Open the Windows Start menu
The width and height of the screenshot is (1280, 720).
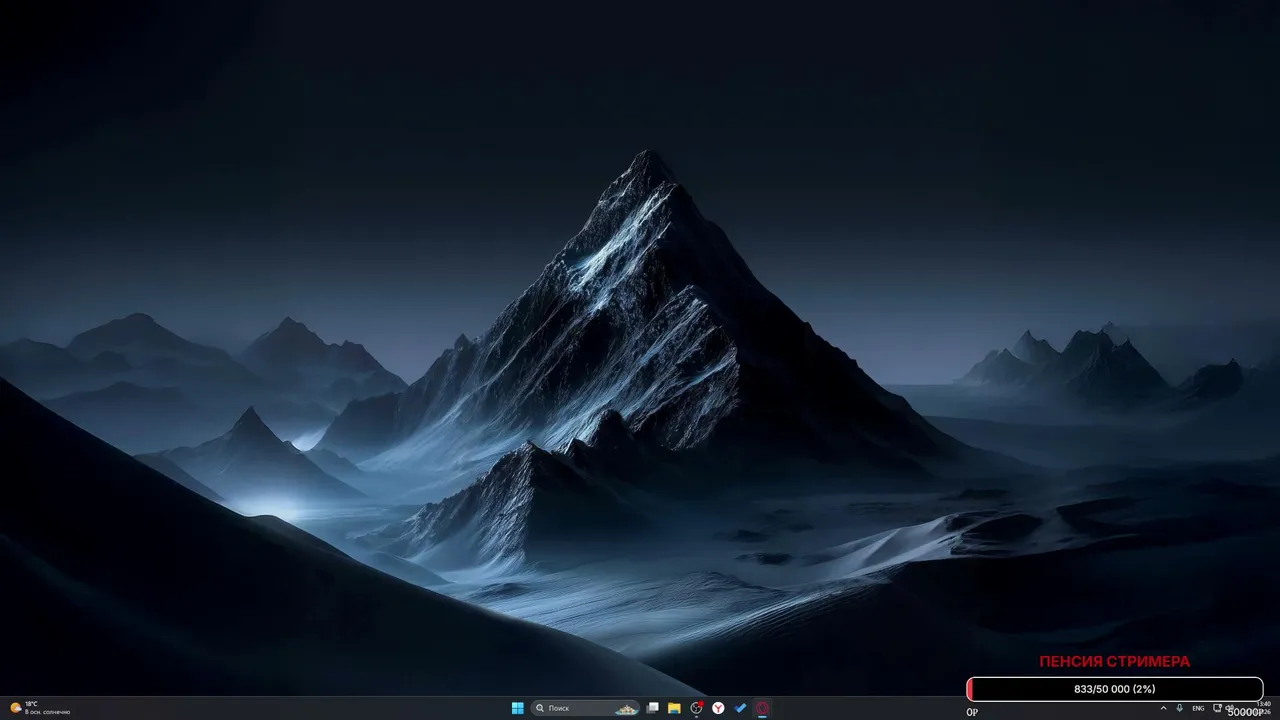tap(518, 708)
